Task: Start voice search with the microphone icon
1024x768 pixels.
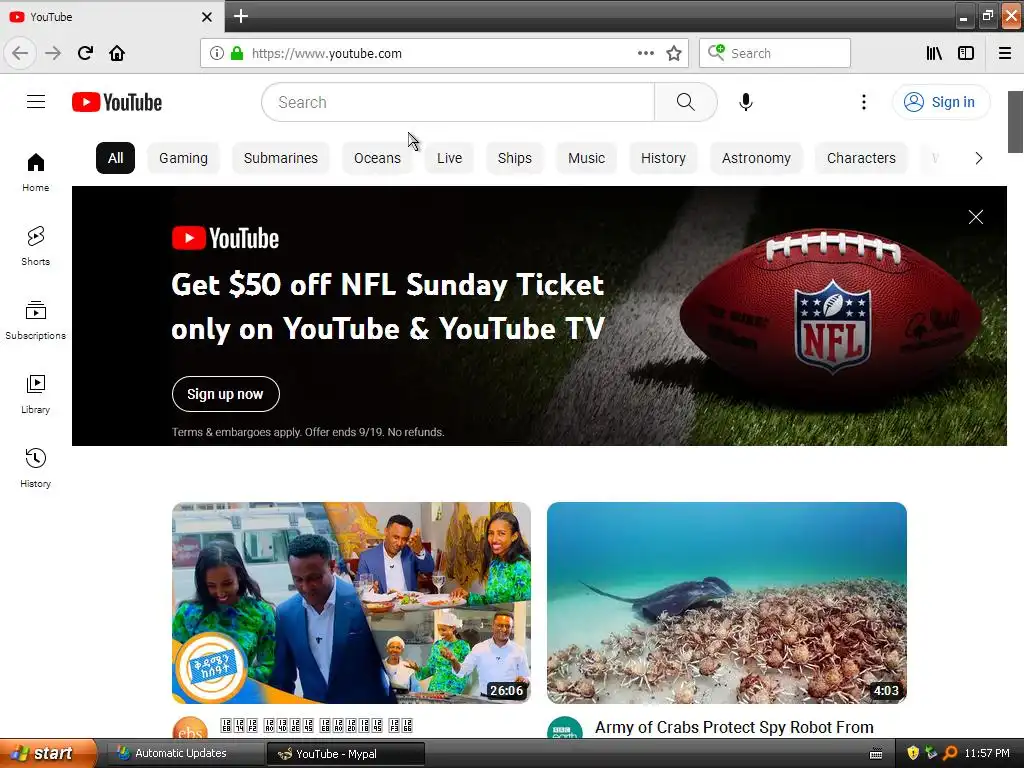Action: tap(746, 102)
